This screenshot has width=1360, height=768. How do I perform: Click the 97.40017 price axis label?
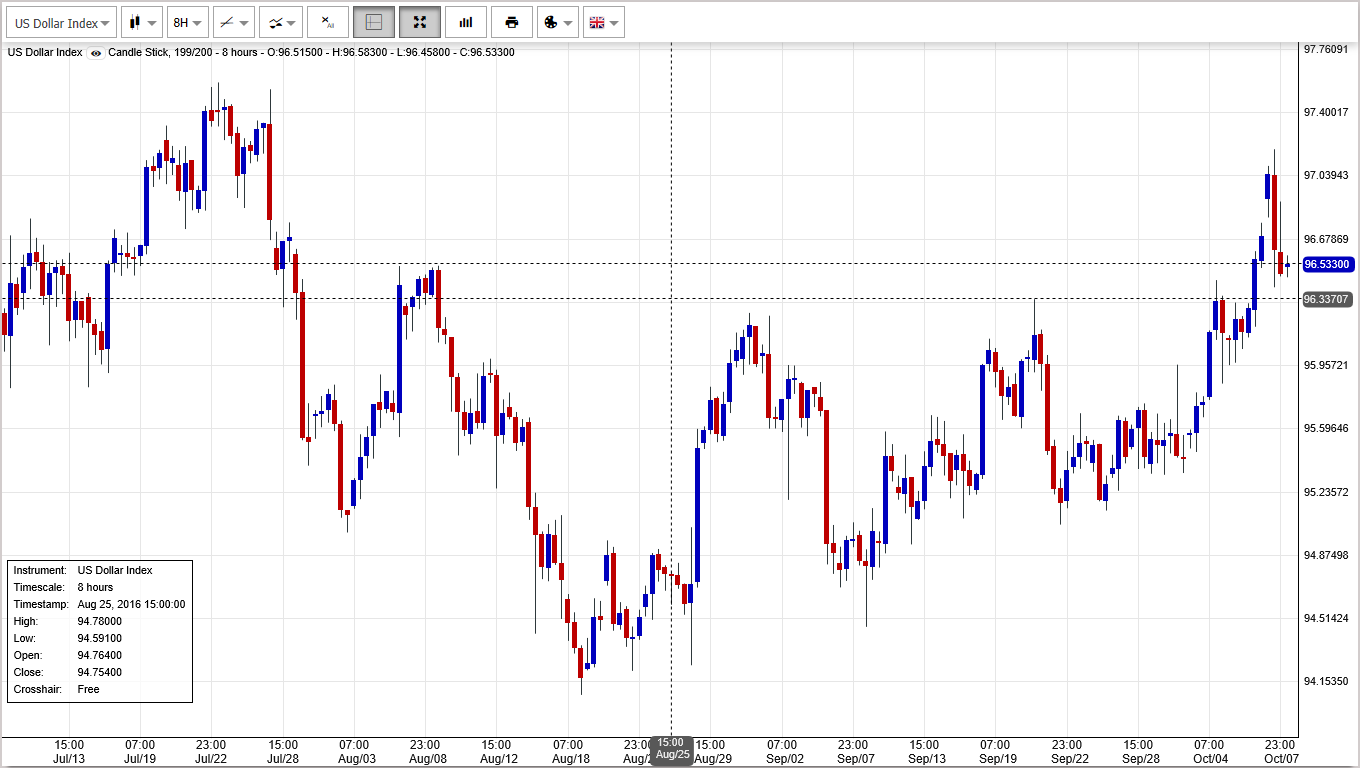tap(1327, 112)
